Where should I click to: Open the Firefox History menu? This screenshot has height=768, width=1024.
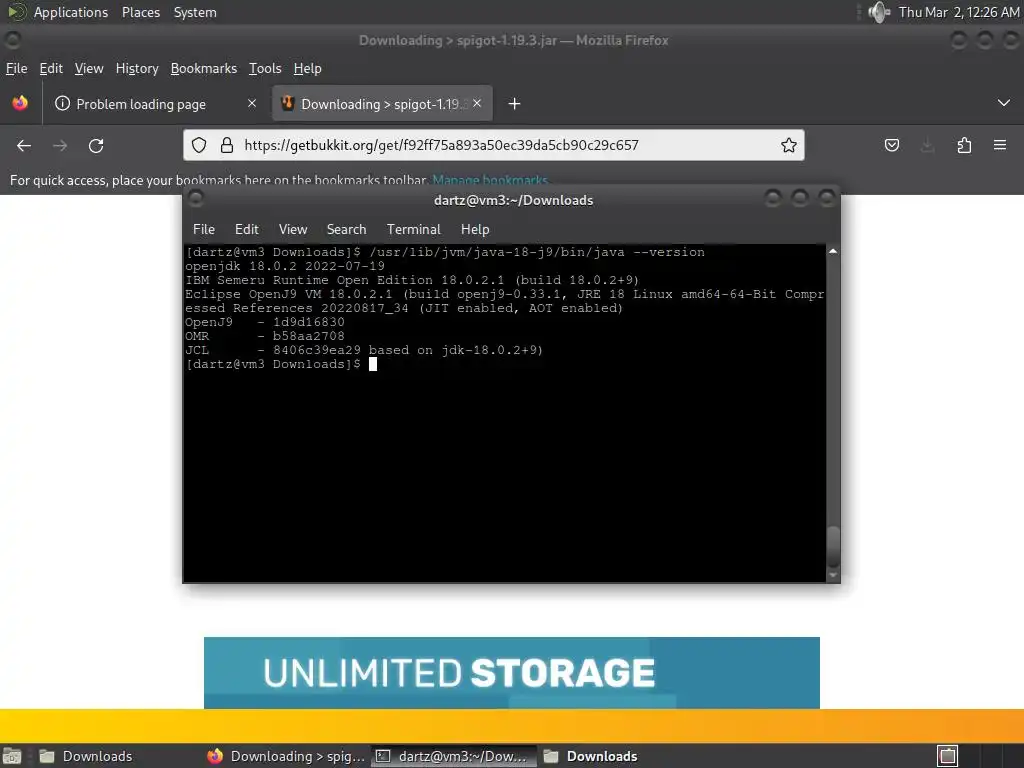pyautogui.click(x=137, y=69)
